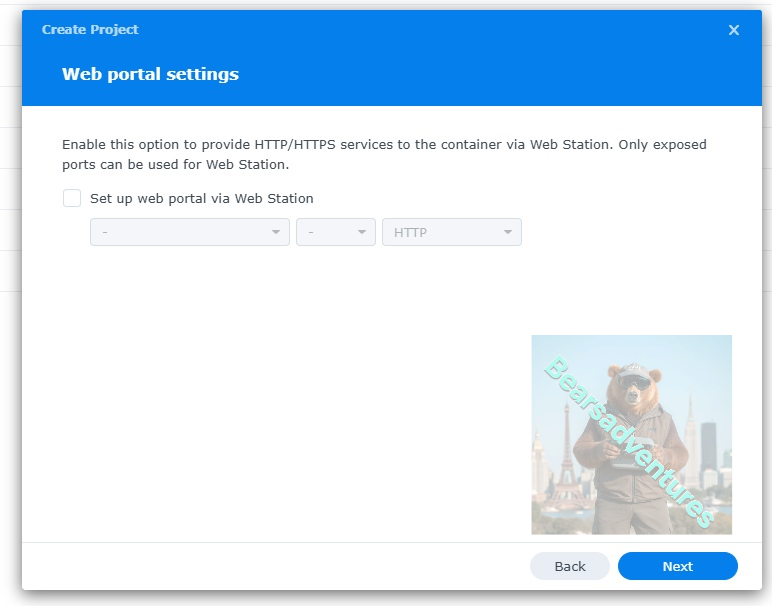Close the Create Project dialog
This screenshot has height=606, width=772.
pyautogui.click(x=734, y=30)
